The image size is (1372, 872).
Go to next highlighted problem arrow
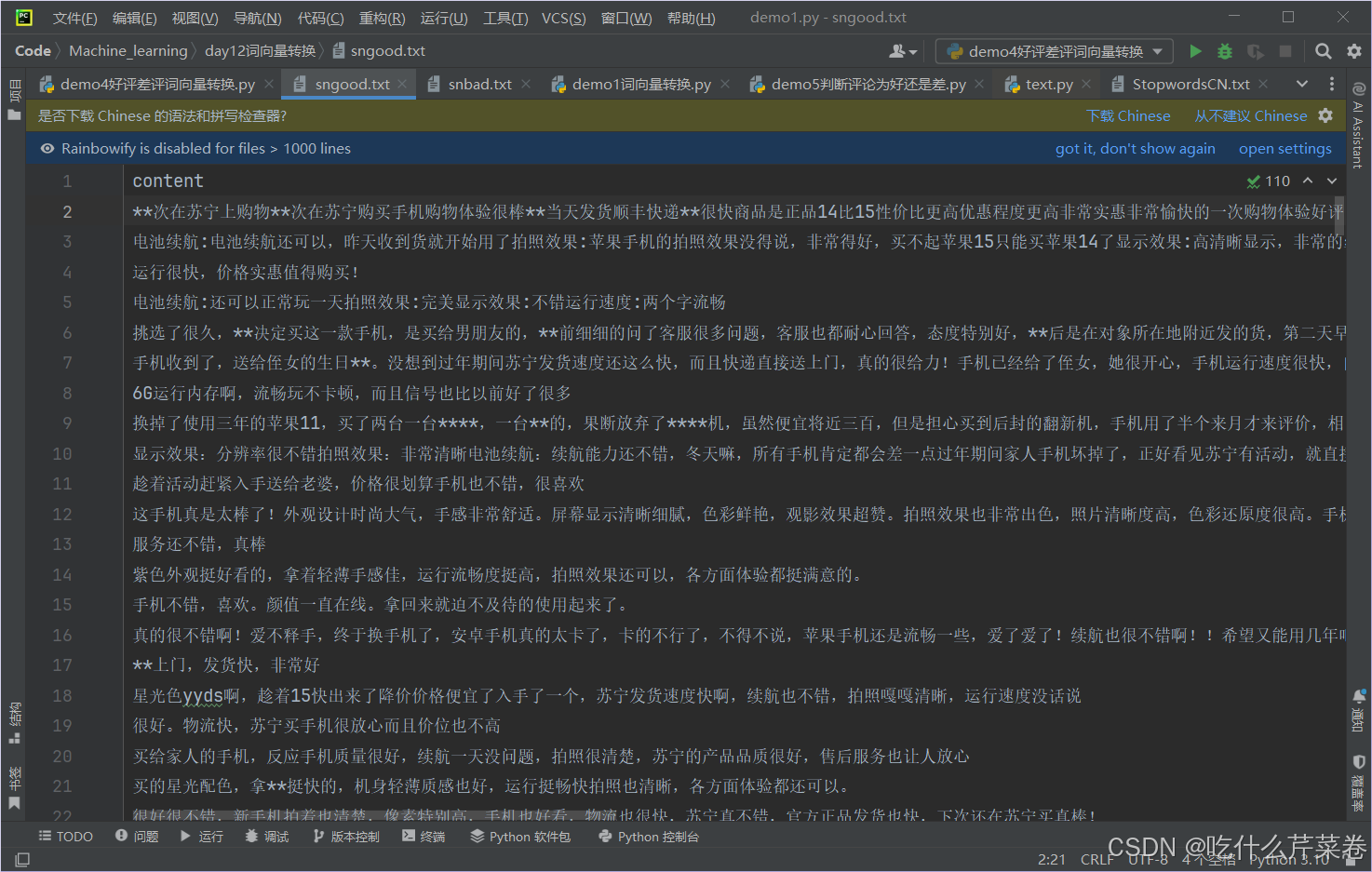click(1332, 181)
